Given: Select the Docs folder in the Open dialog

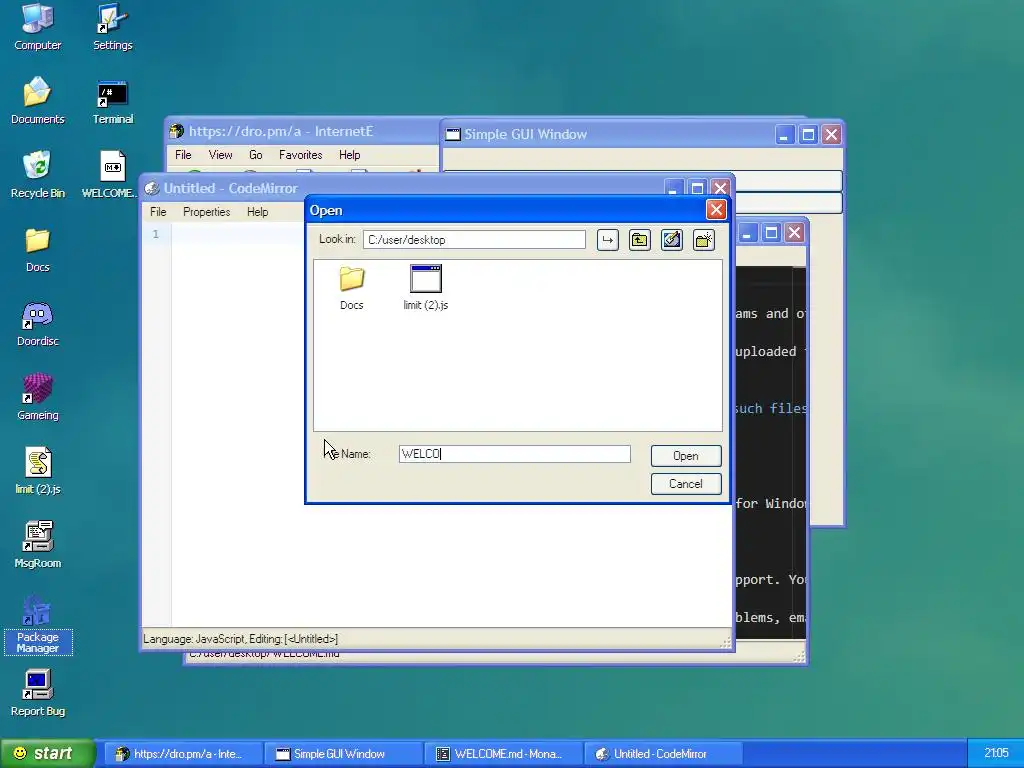Looking at the screenshot, I should (x=351, y=287).
